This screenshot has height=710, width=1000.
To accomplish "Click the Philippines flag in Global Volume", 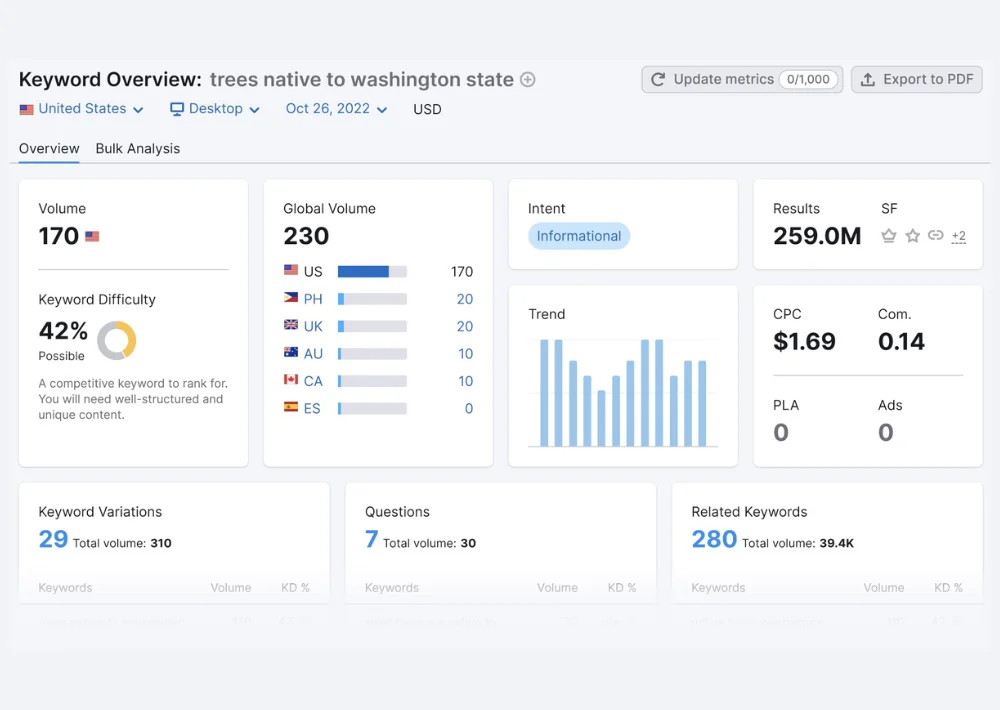I will coord(291,298).
